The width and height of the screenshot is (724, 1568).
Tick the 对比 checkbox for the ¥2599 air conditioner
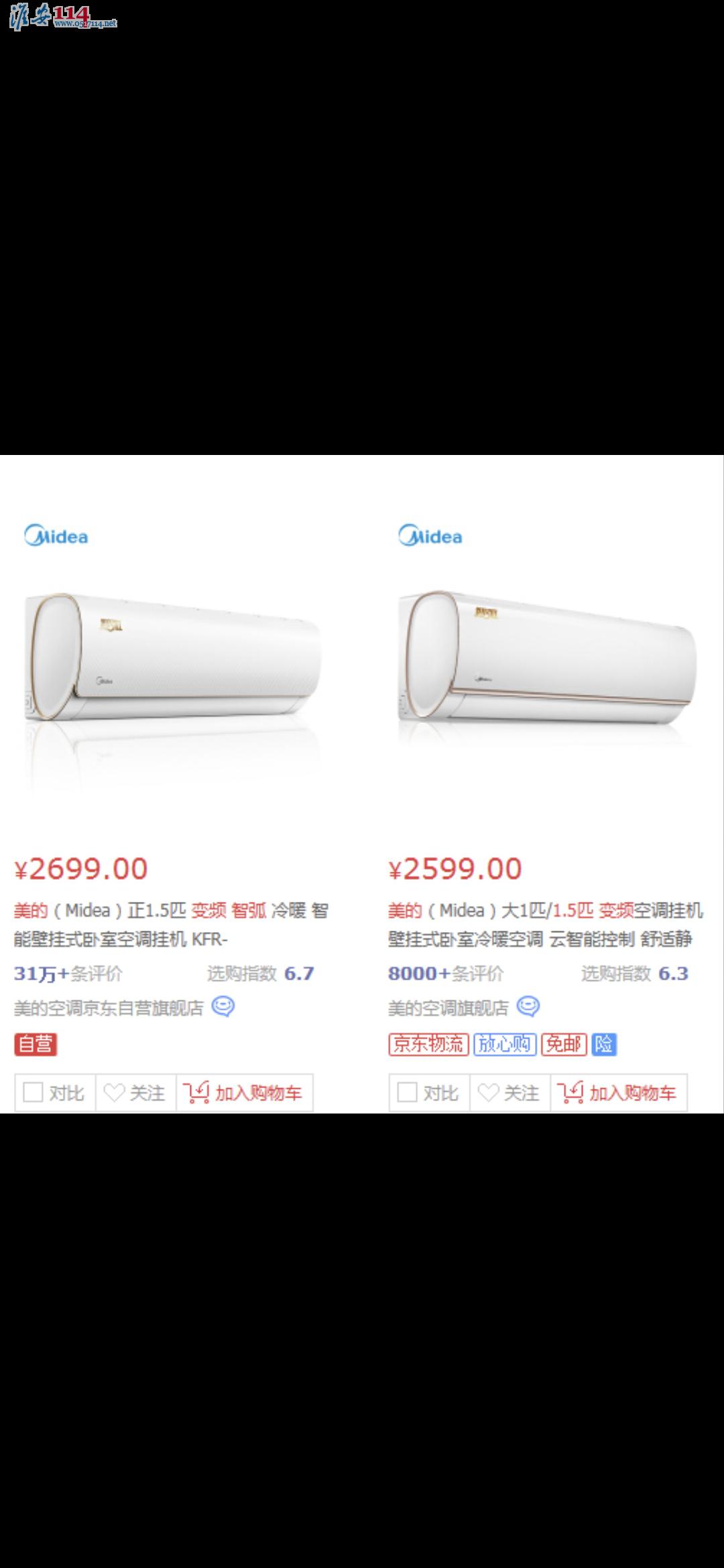[407, 1092]
